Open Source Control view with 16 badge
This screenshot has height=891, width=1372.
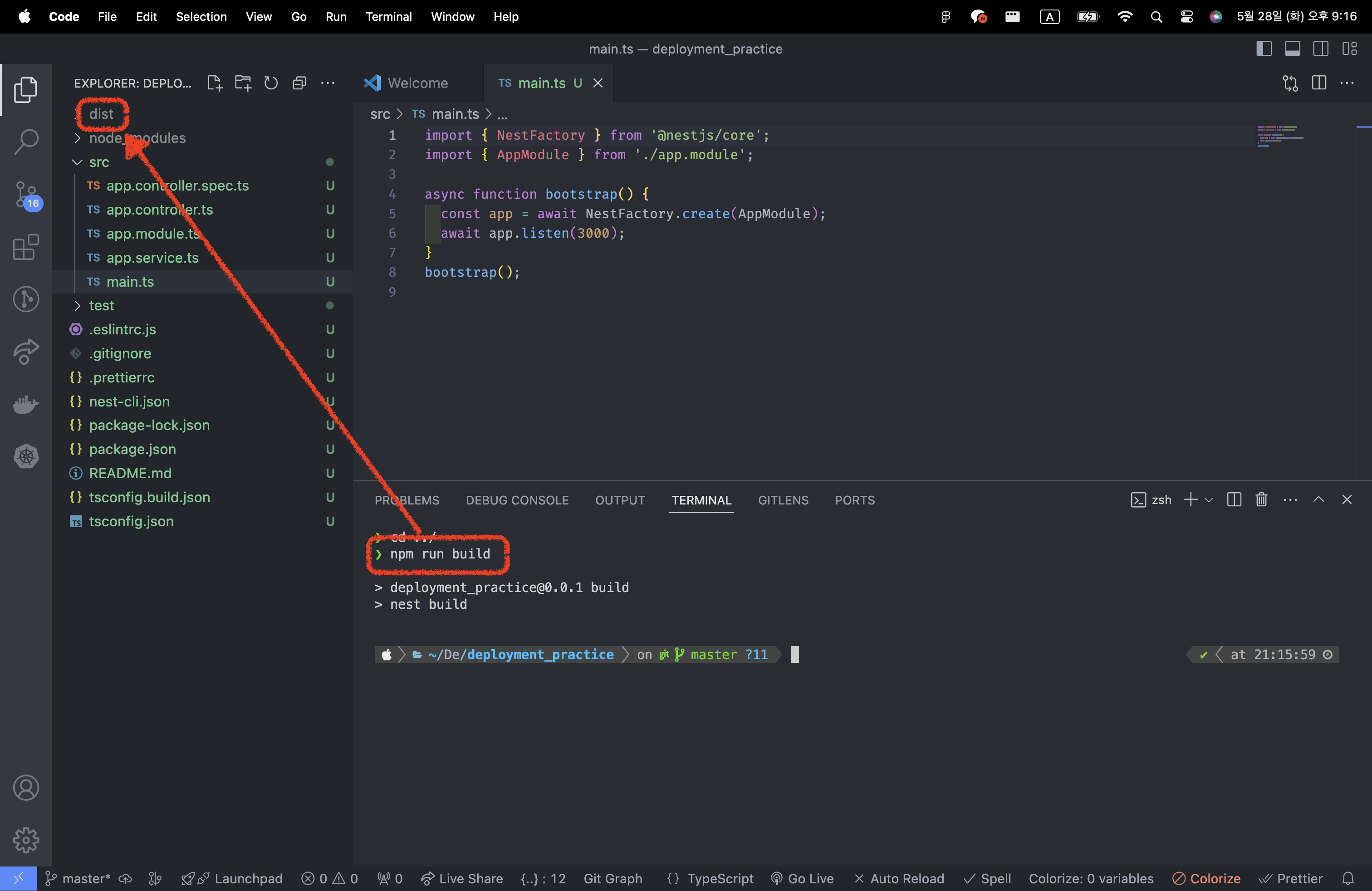26,195
